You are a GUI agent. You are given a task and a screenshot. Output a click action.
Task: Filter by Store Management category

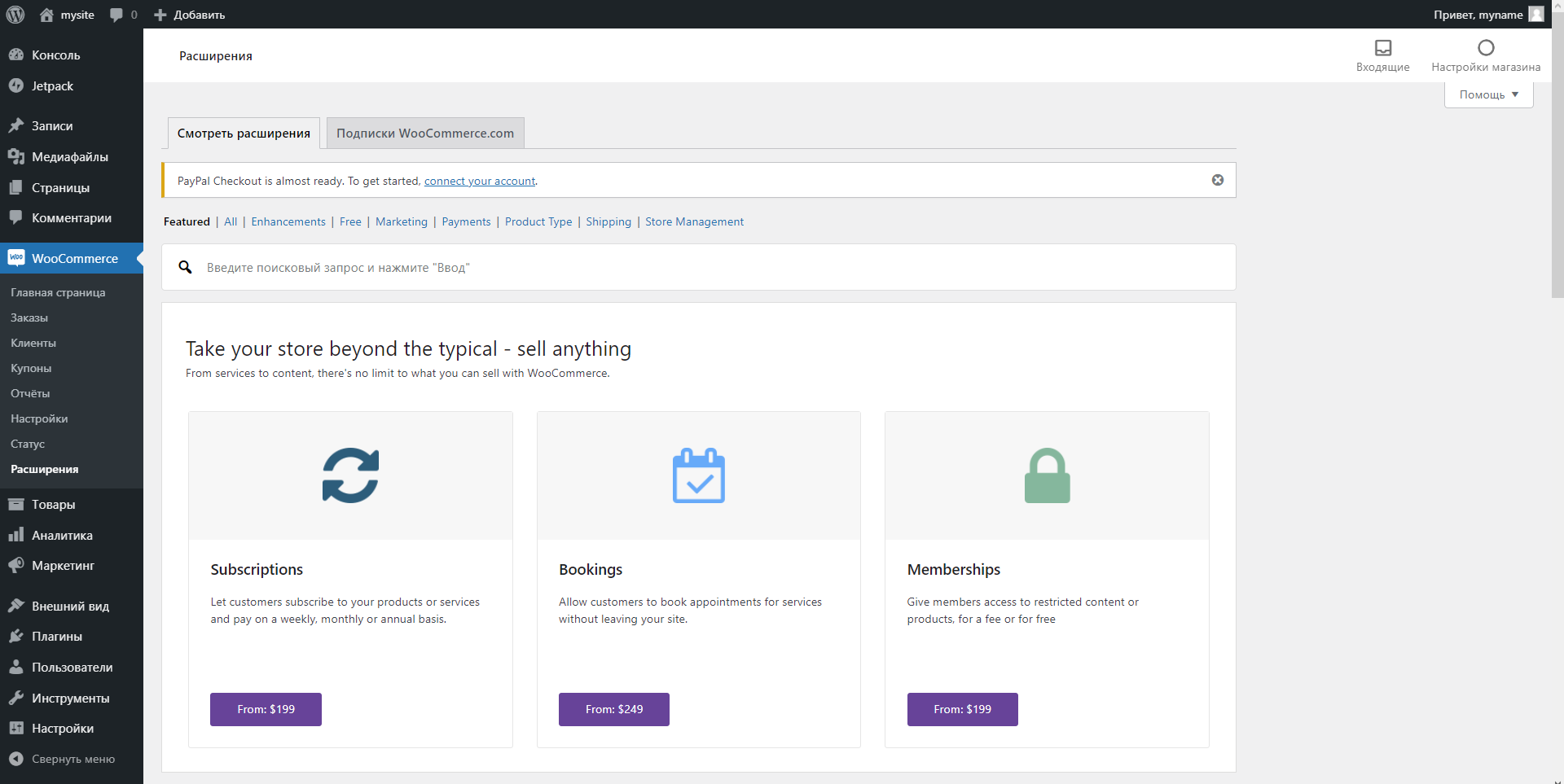(694, 221)
